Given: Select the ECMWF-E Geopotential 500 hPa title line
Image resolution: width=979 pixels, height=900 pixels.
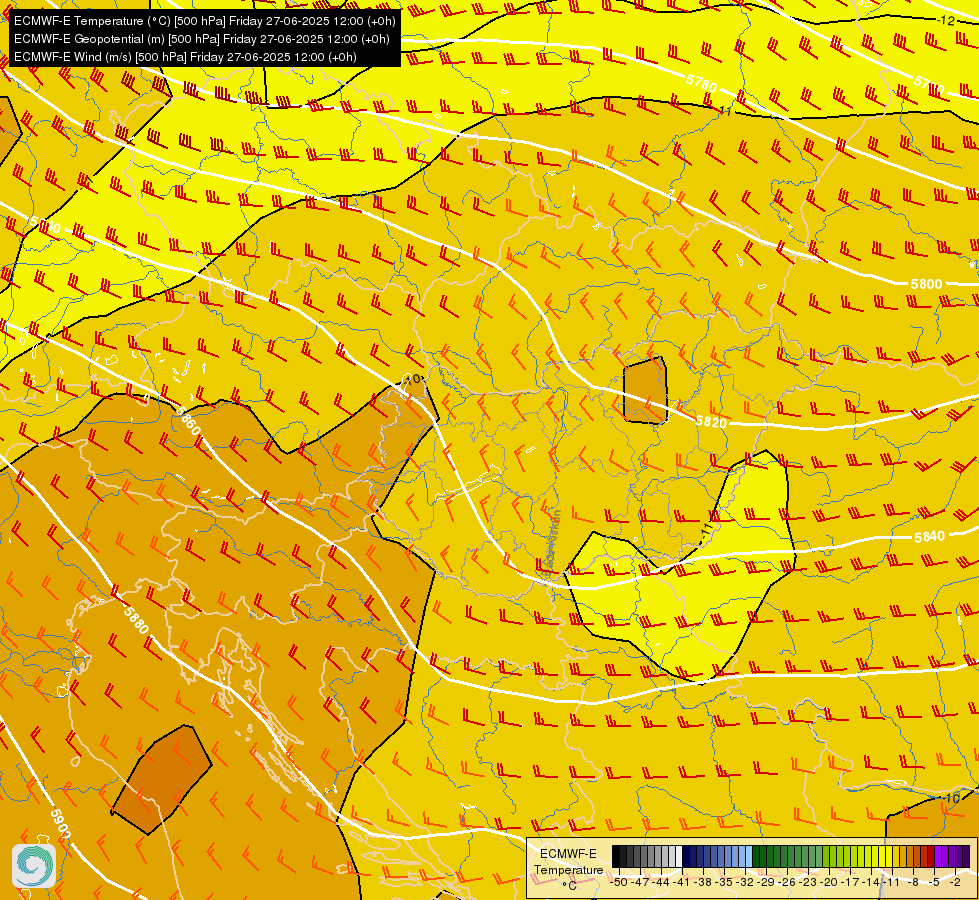Looking at the screenshot, I should (x=202, y=39).
